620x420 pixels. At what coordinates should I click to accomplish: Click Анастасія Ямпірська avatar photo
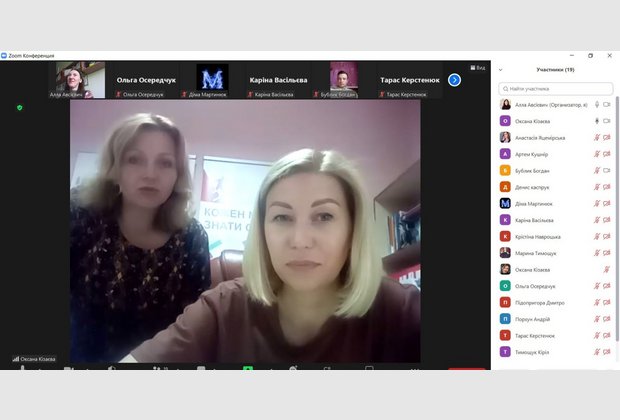click(505, 137)
